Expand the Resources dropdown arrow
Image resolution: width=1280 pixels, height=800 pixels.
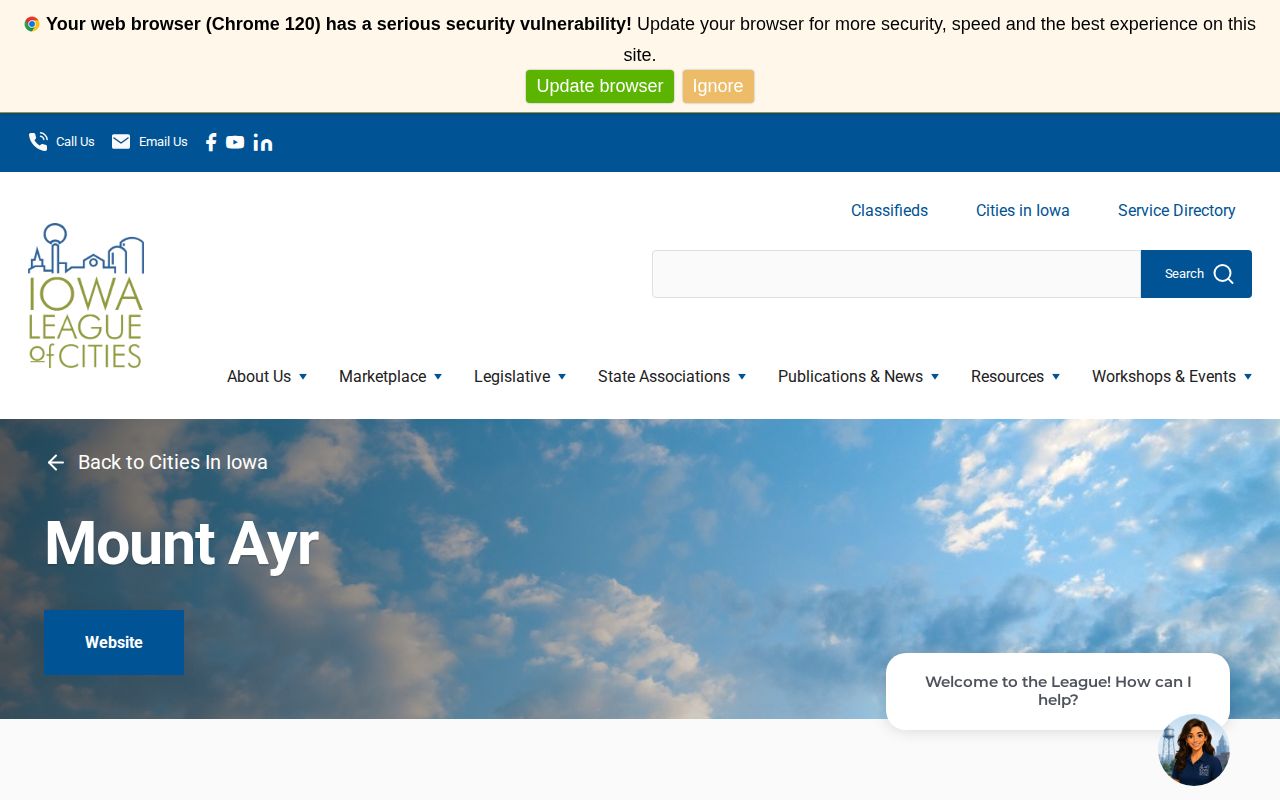1056,377
